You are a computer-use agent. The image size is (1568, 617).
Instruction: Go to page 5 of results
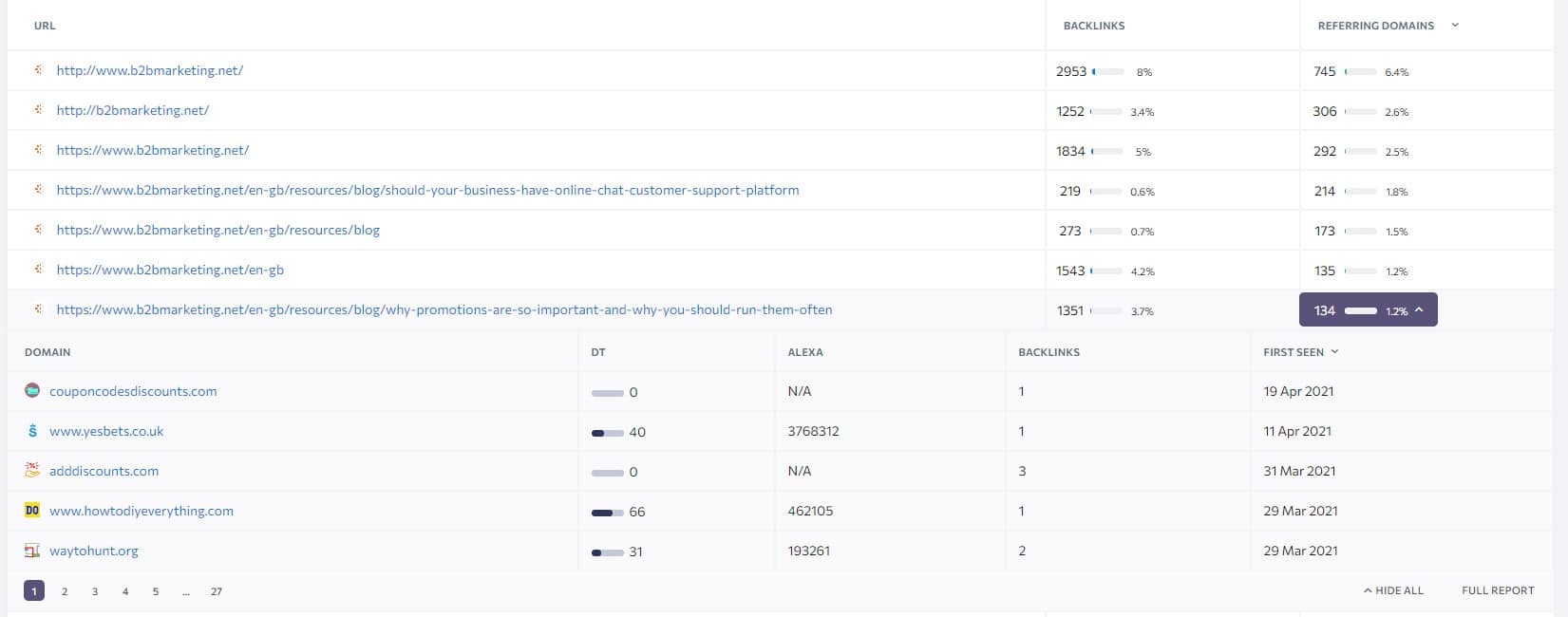point(156,591)
